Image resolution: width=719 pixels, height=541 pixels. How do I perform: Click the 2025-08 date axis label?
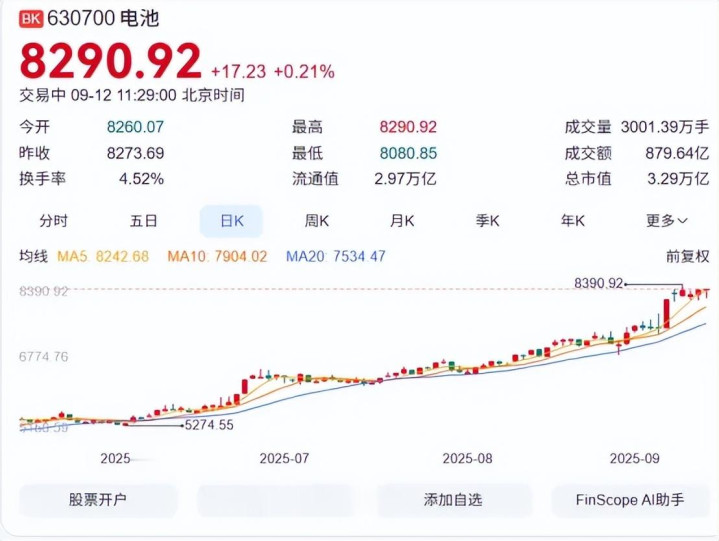click(468, 458)
